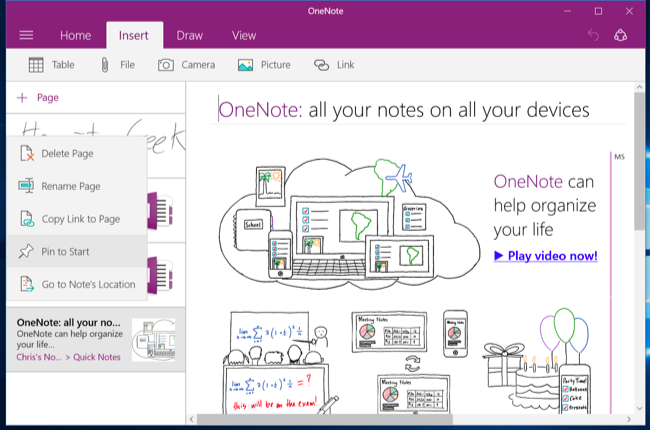Attach a File via its label
Screen dimensions: 650x430
[x=127, y=65]
